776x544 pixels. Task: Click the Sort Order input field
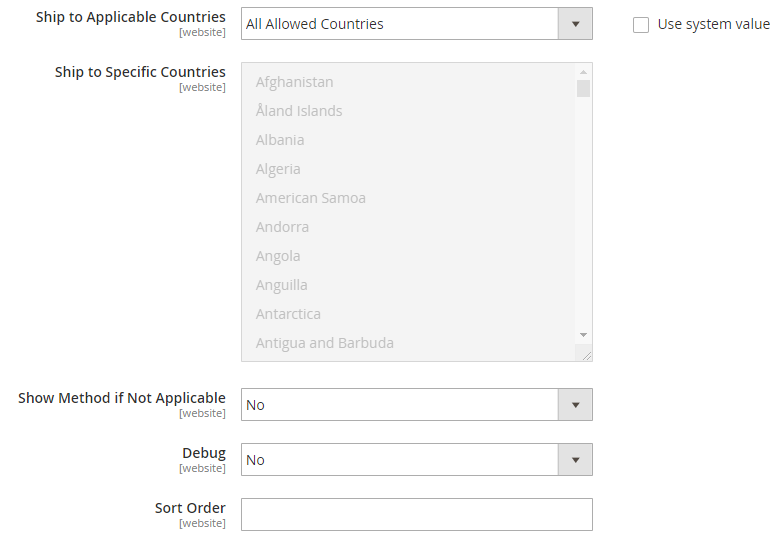(x=416, y=515)
